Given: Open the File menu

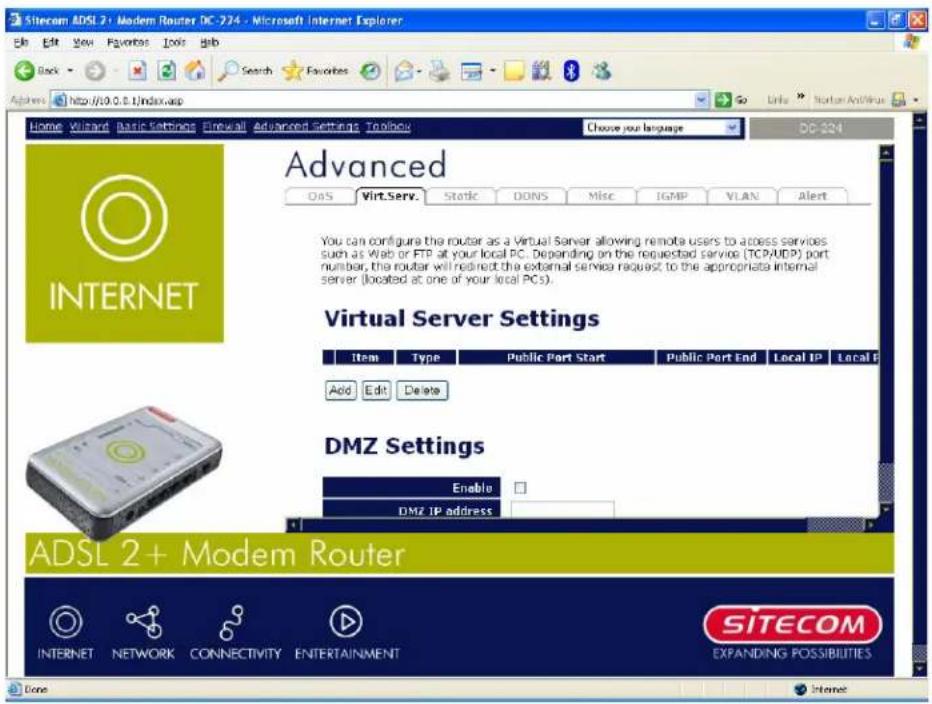Looking at the screenshot, I should pyautogui.click(x=21, y=42).
